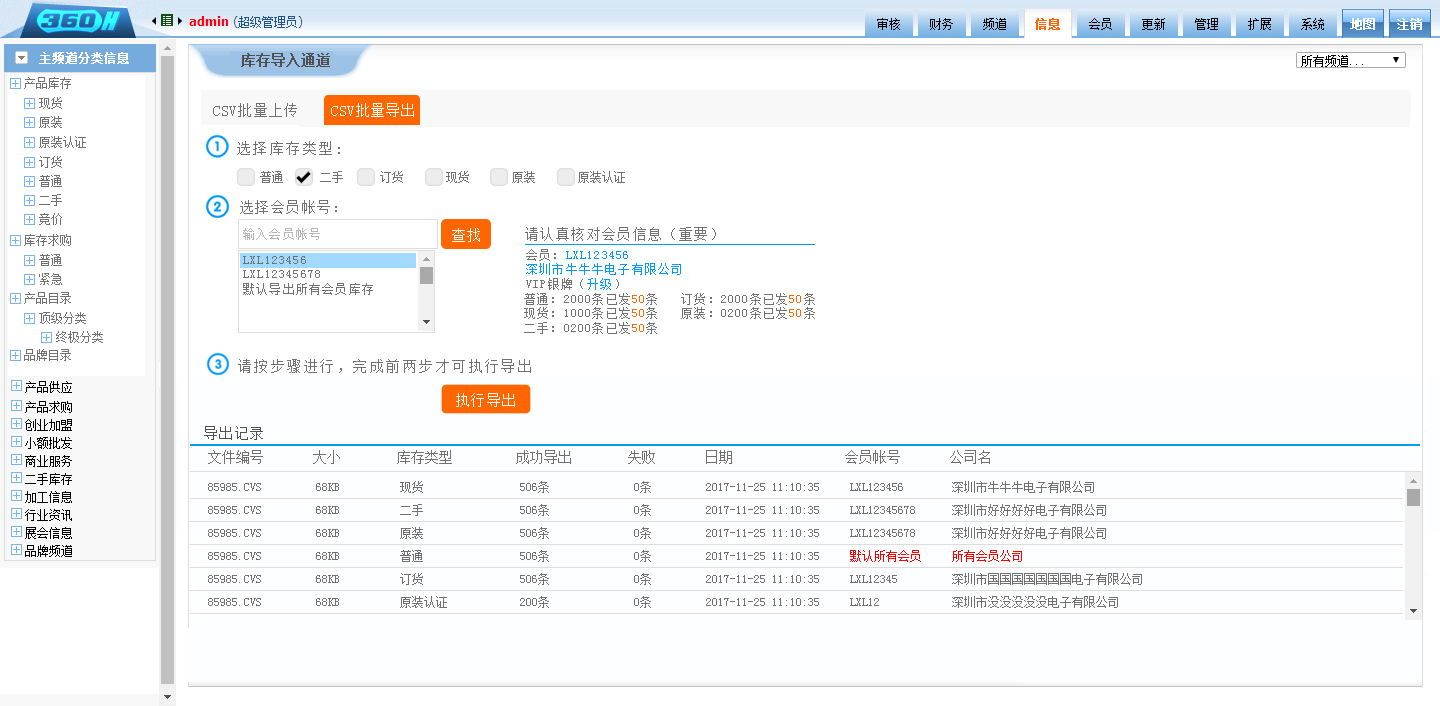
Task: Open blue 深圳市牛牛牛电子有限公司 link in member info
Action: (x=604, y=269)
